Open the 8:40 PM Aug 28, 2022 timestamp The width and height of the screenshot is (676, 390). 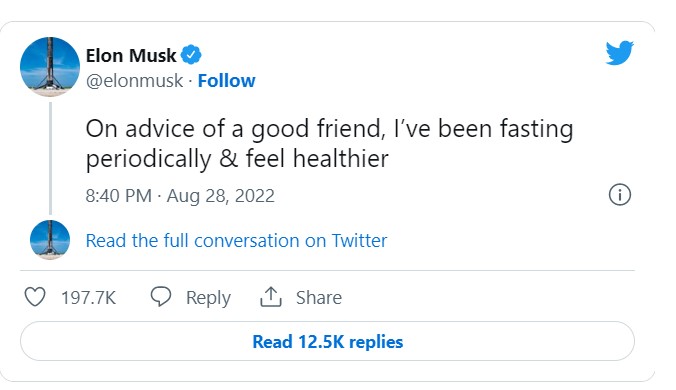[x=180, y=196]
